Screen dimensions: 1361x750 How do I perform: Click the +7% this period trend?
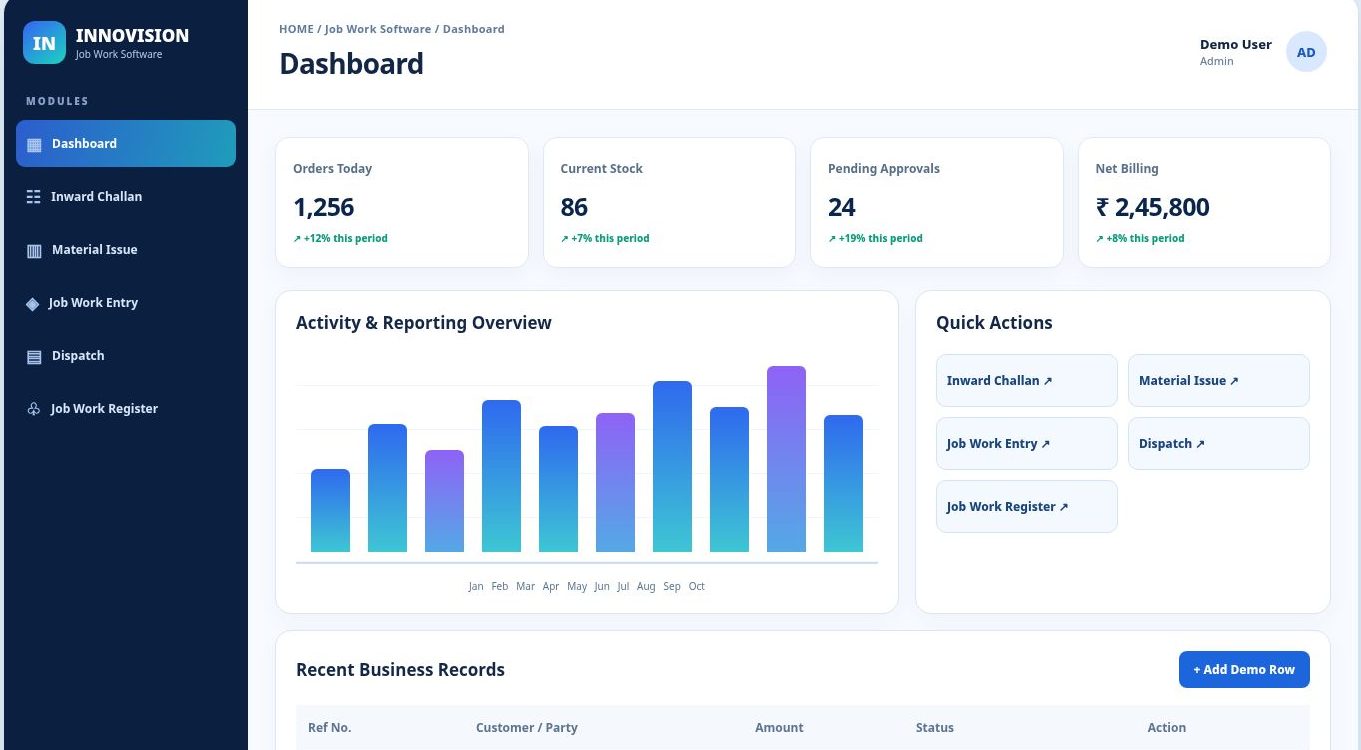(605, 238)
